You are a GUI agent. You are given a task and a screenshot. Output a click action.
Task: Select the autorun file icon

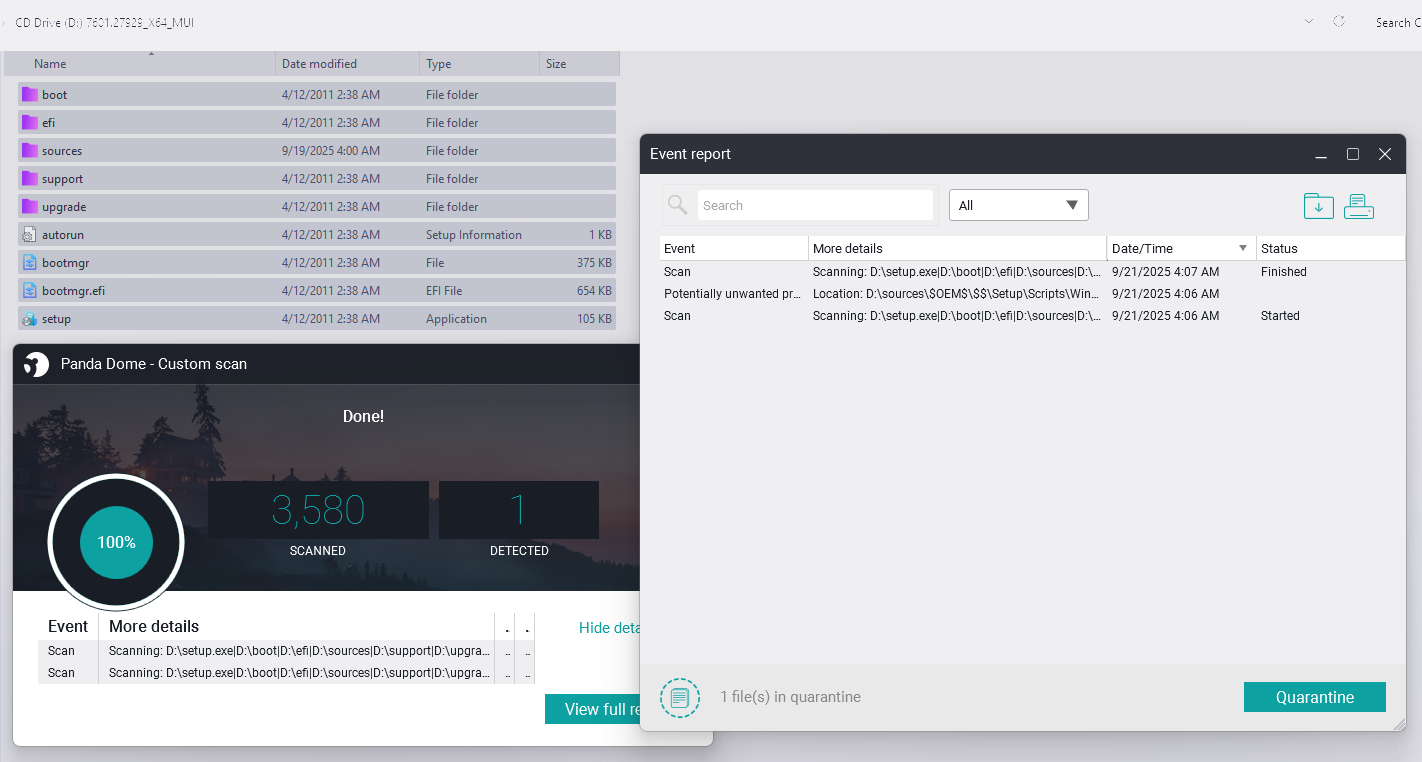pyautogui.click(x=29, y=235)
